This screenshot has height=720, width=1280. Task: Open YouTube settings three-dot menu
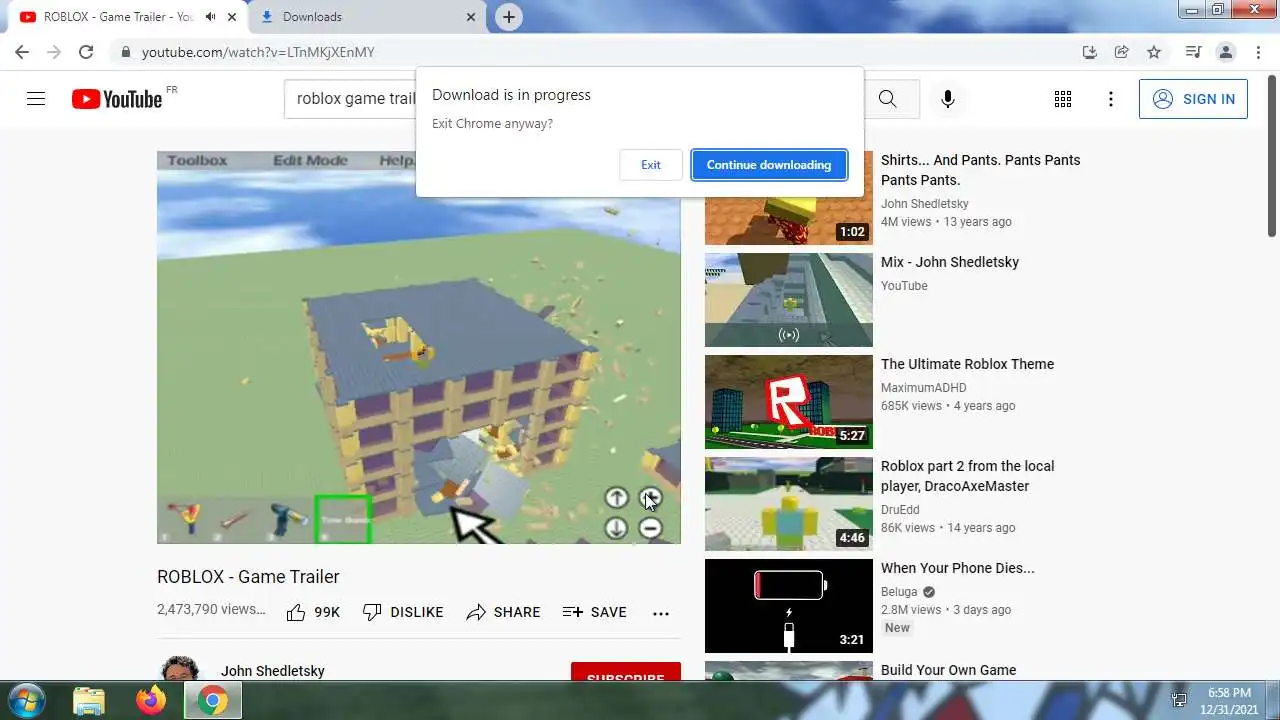pos(1111,99)
